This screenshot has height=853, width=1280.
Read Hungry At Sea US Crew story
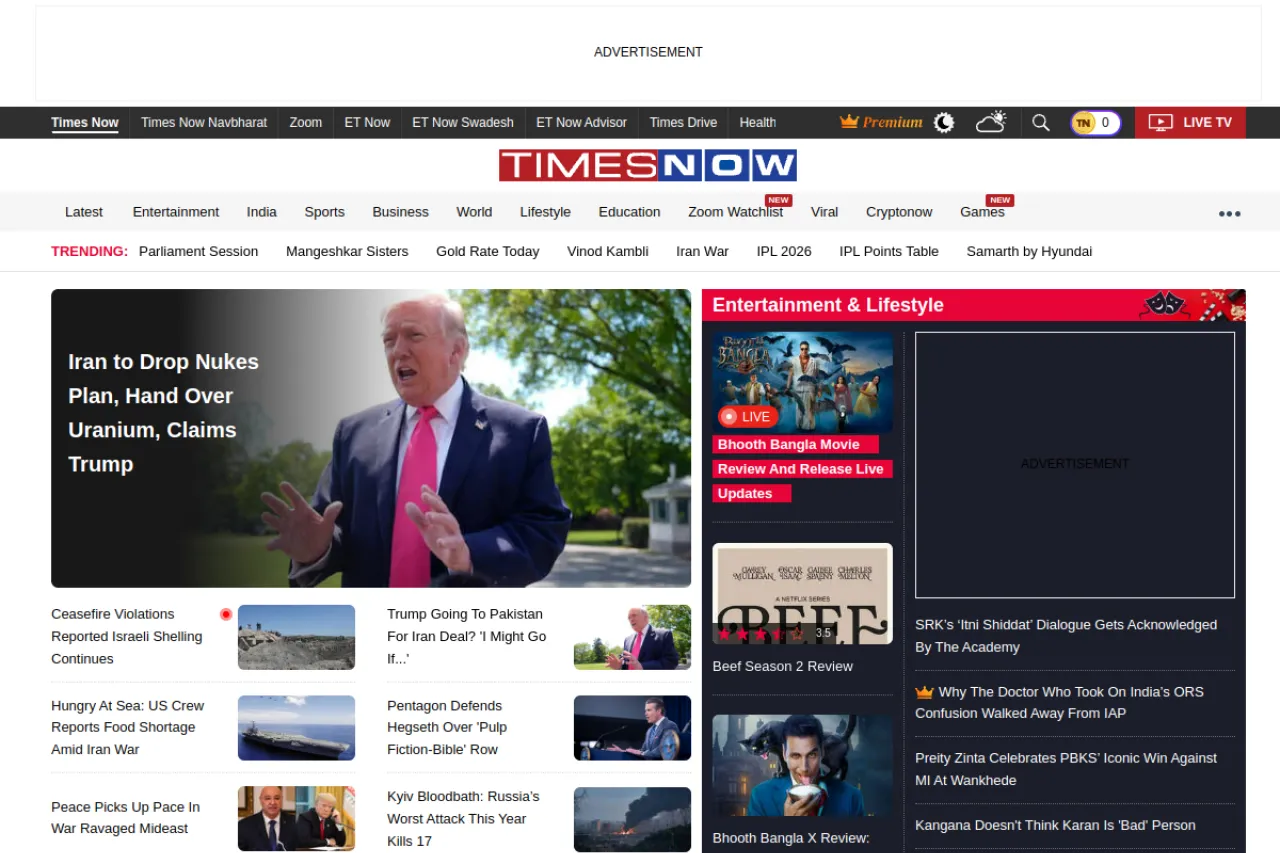[128, 727]
